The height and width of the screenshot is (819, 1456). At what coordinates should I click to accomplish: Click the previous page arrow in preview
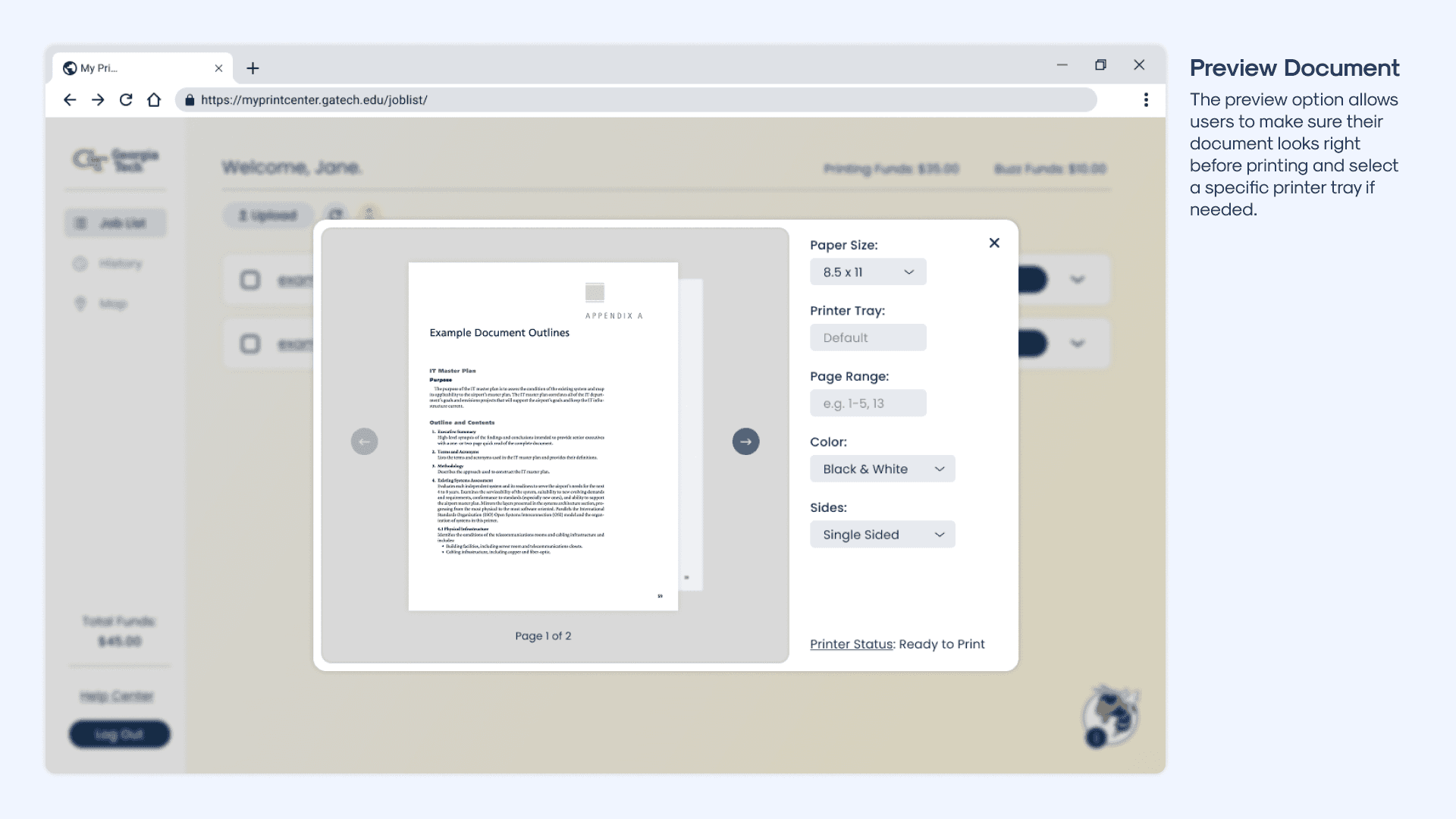click(364, 441)
